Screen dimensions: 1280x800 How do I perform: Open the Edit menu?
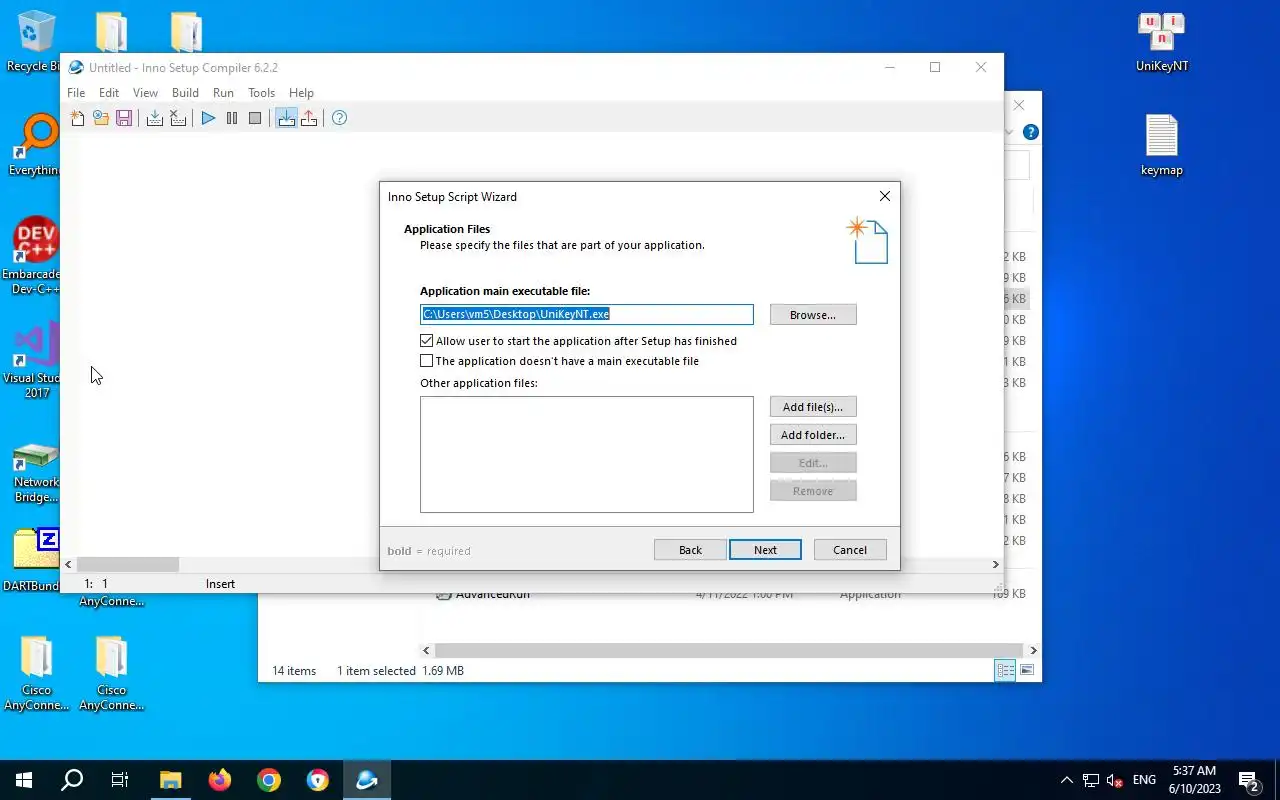(109, 93)
